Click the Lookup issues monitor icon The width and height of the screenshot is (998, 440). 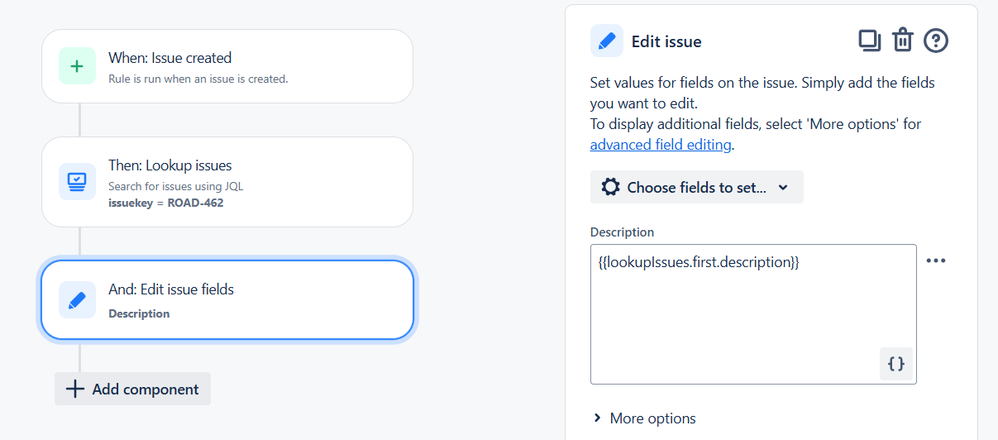(77, 182)
